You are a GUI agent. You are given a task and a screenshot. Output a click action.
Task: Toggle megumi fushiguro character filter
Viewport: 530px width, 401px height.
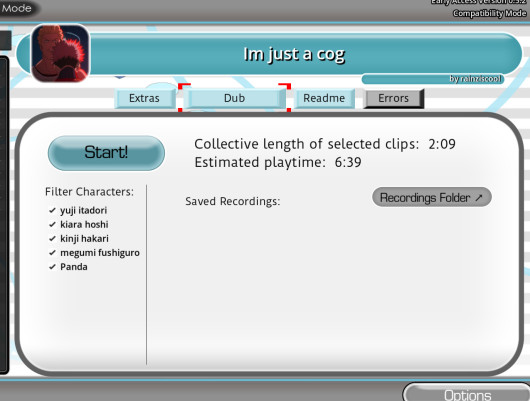point(94,253)
